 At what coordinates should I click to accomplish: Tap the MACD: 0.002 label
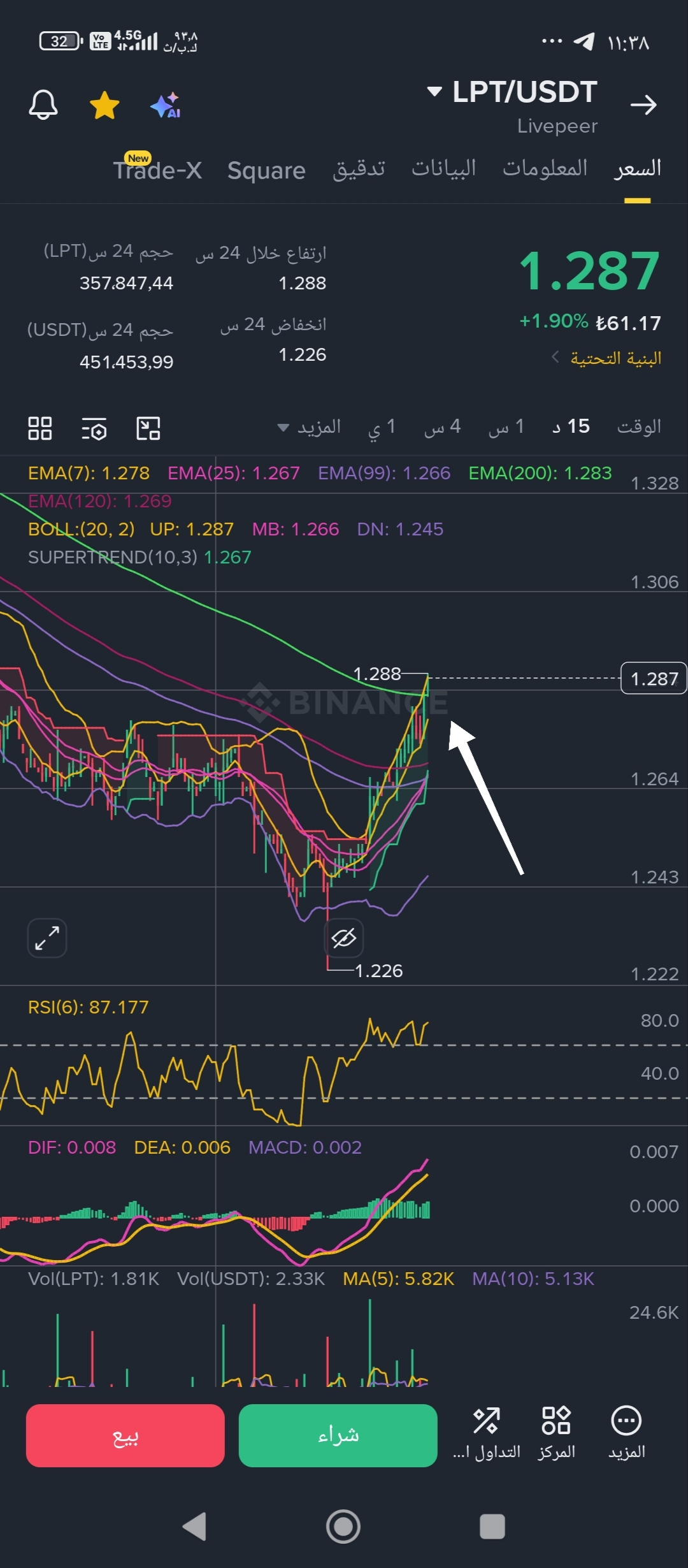[305, 1147]
